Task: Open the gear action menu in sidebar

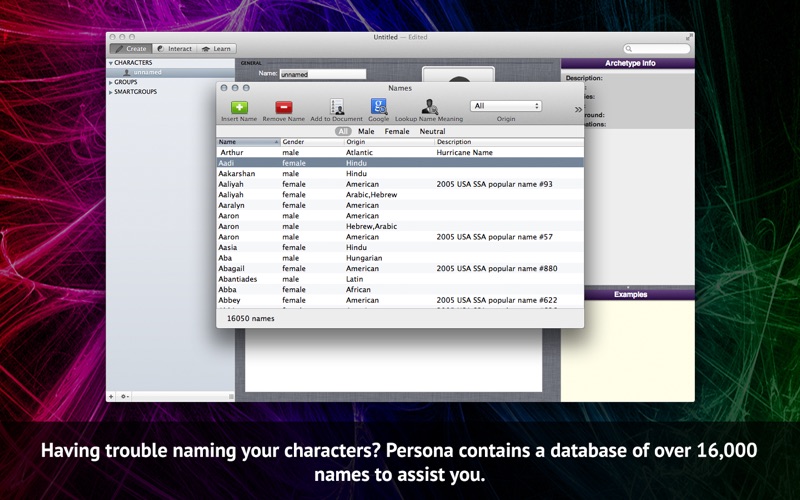Action: click(x=124, y=396)
